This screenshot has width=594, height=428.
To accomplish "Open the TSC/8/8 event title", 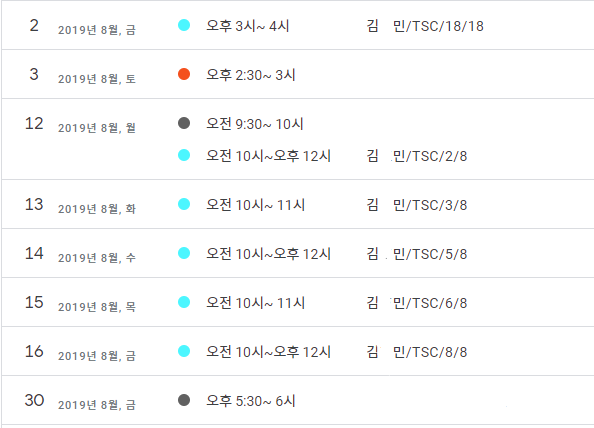I will 417,351.
